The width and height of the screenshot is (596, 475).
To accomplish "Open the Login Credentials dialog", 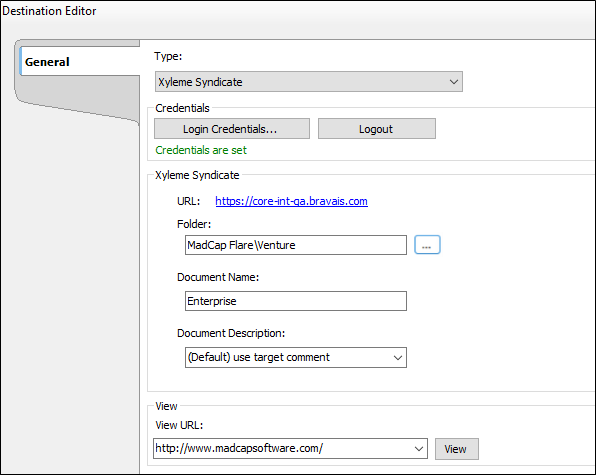I will pyautogui.click(x=232, y=129).
